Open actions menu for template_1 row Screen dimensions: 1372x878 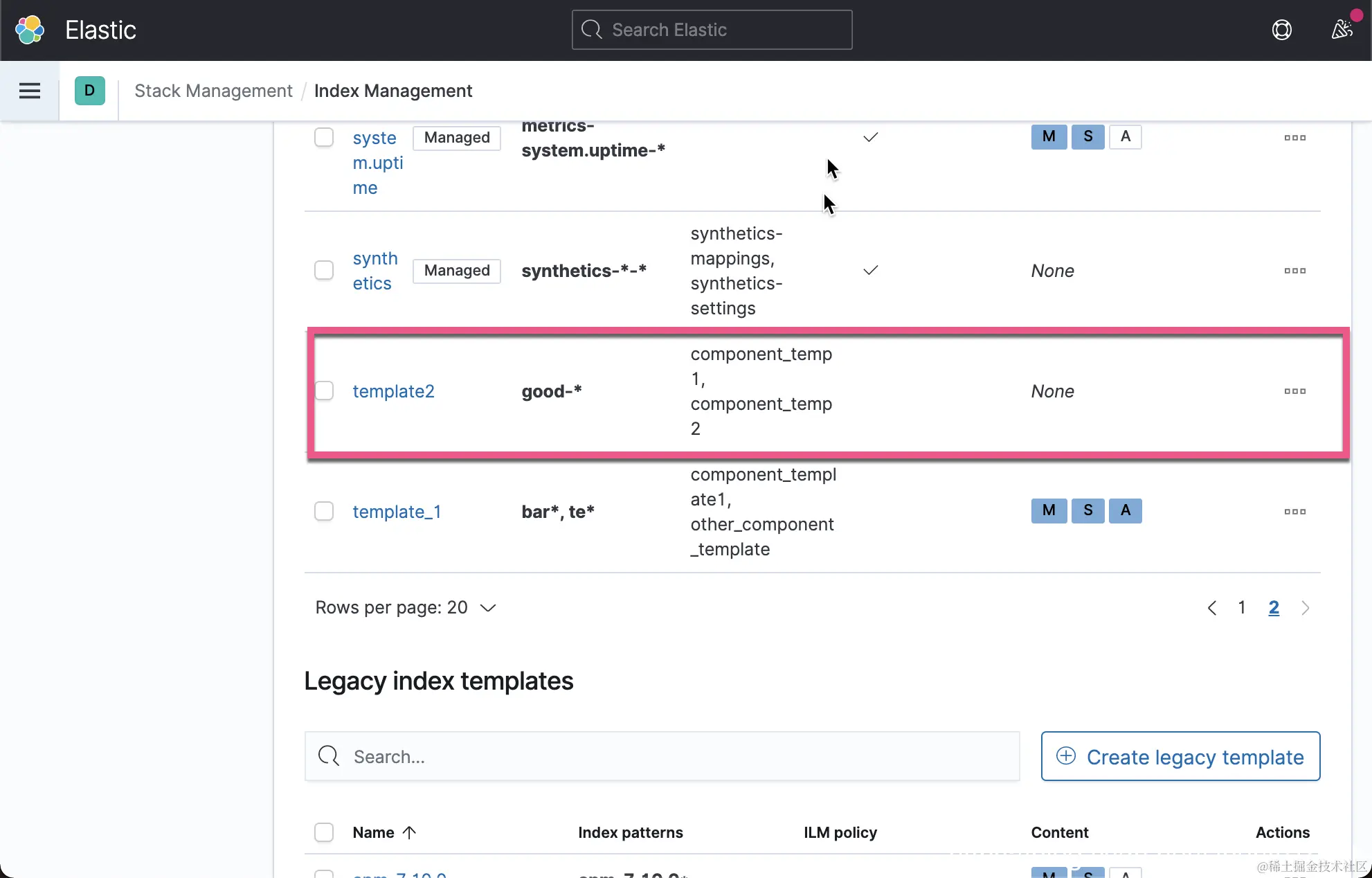coord(1294,512)
